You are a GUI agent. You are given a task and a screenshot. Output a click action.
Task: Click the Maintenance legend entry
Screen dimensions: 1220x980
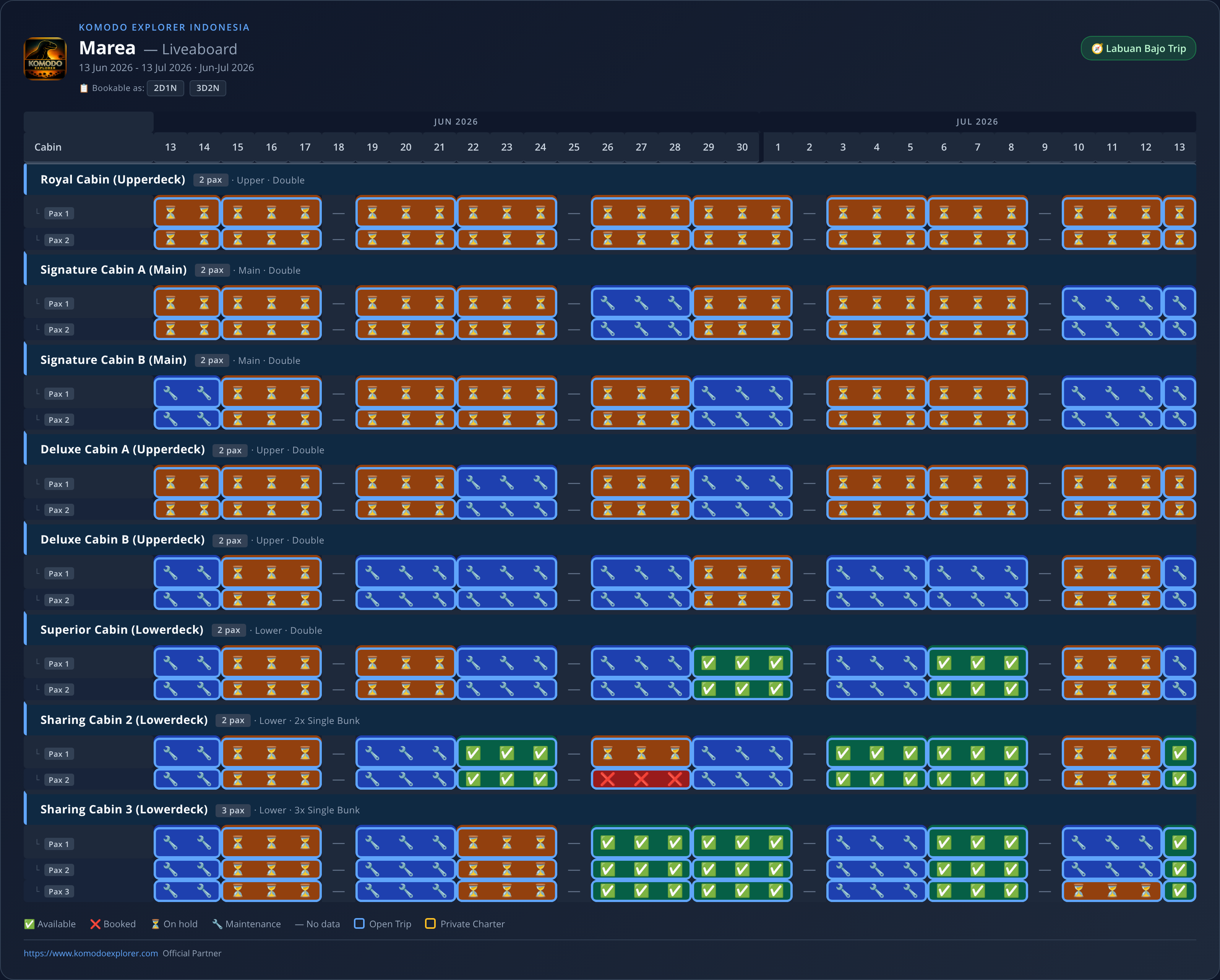point(247,924)
